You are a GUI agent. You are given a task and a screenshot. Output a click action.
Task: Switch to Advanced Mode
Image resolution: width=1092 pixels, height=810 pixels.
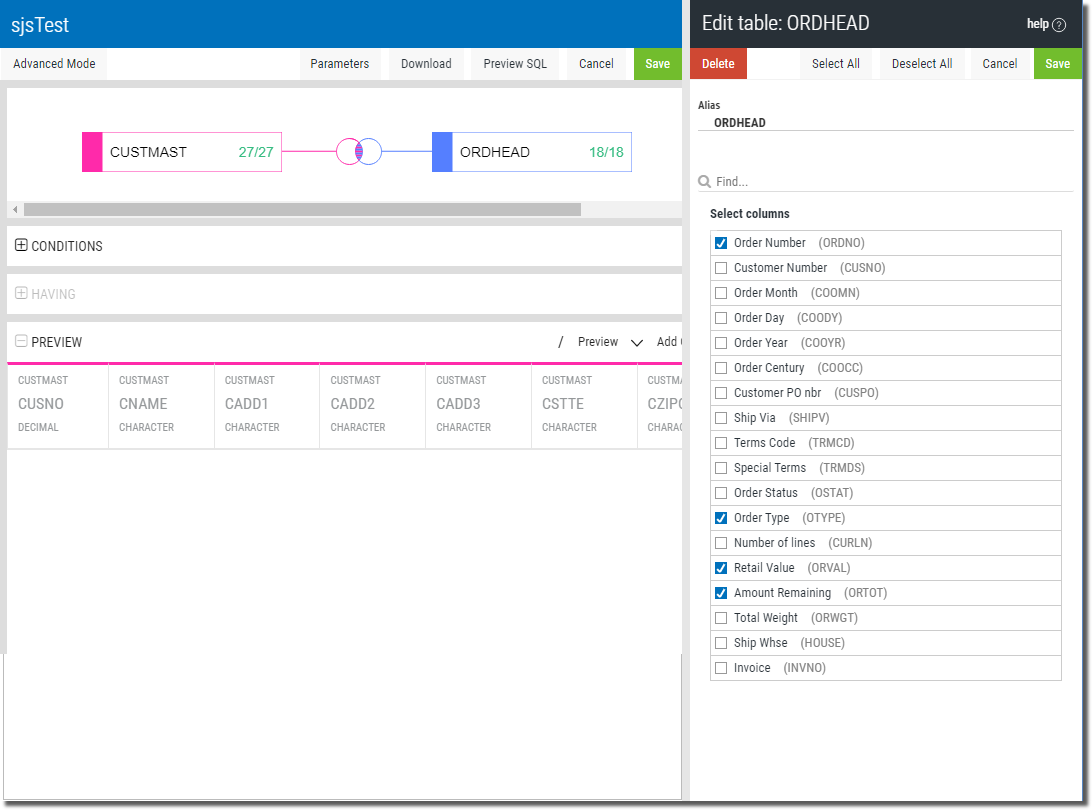[53, 63]
